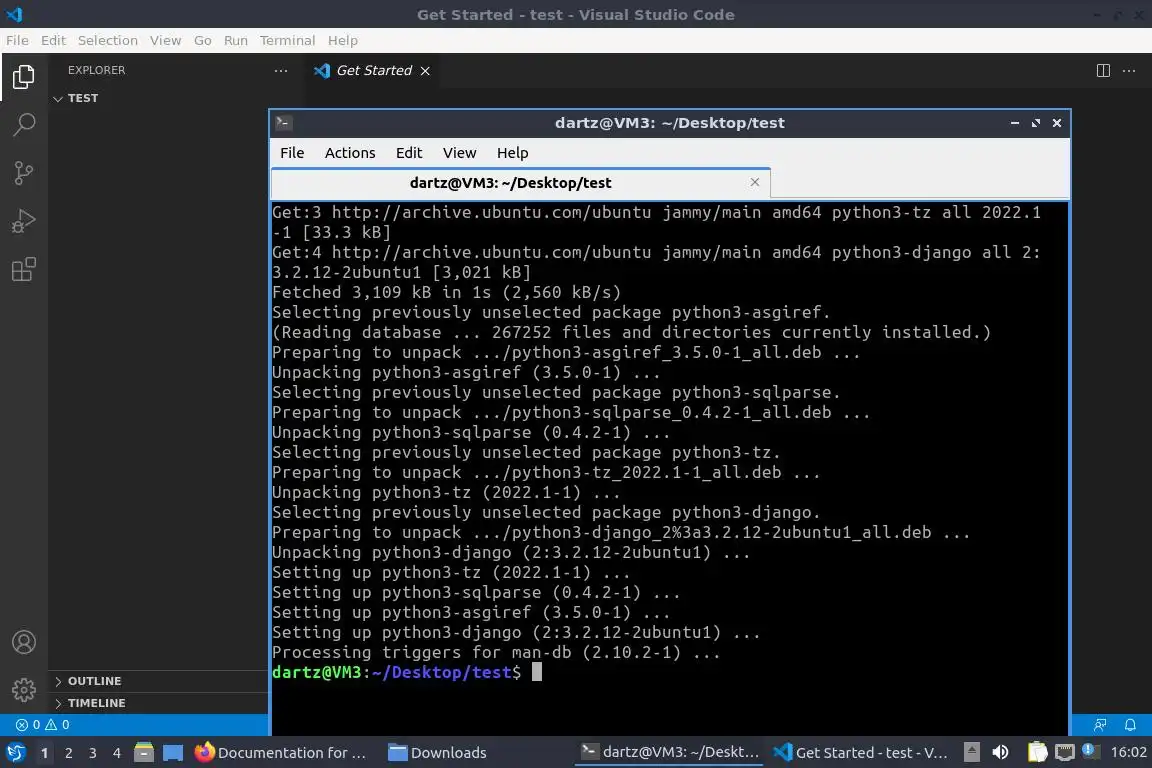Select the Get Started editor tab
Viewport: 1152px width, 768px height.
(x=373, y=71)
